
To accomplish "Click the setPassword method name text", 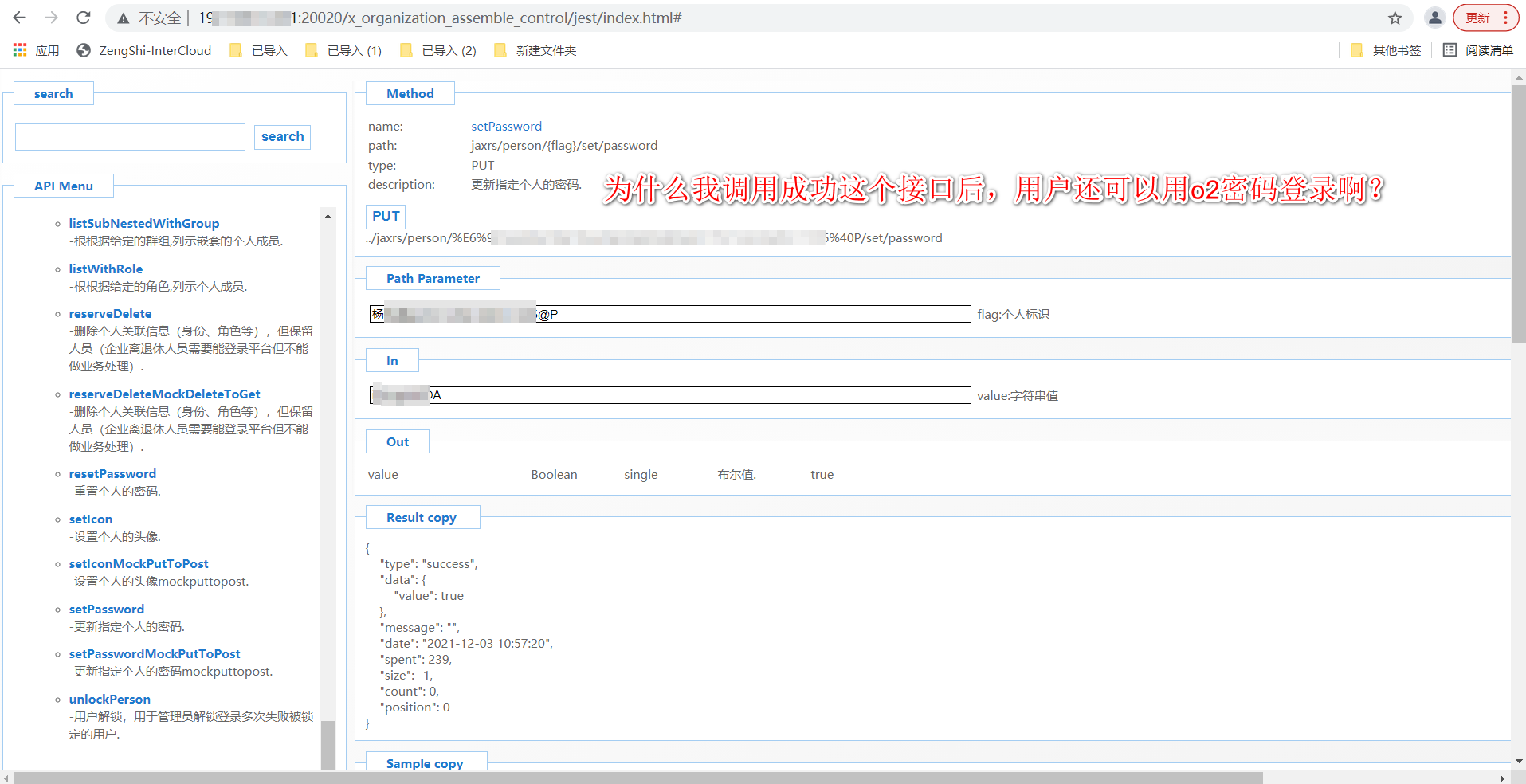I will (506, 127).
